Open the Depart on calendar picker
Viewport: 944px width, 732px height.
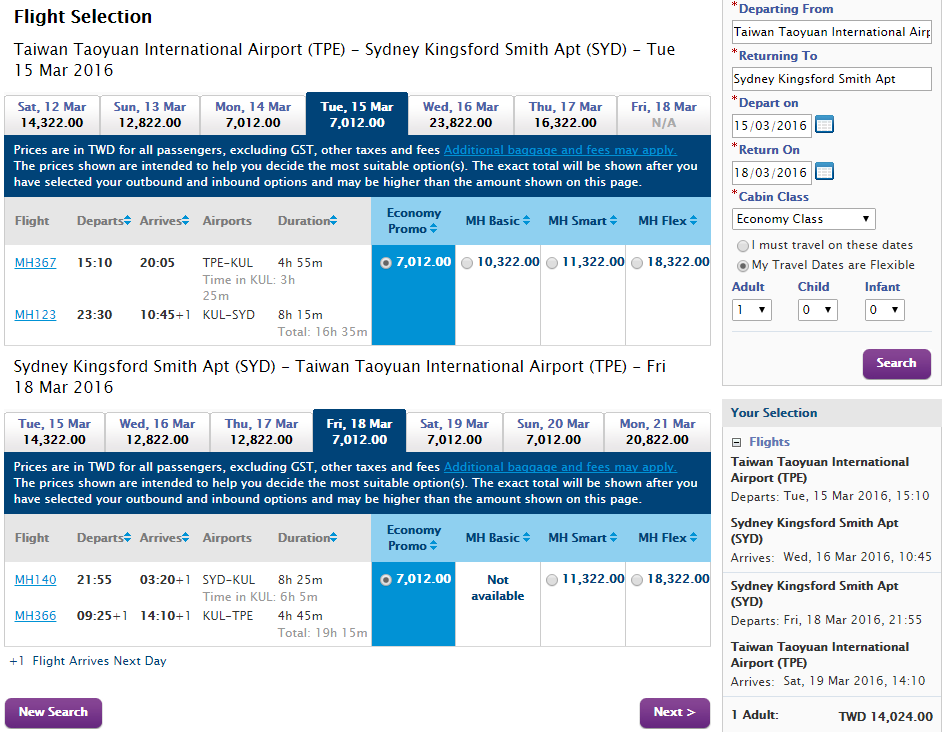click(x=824, y=125)
